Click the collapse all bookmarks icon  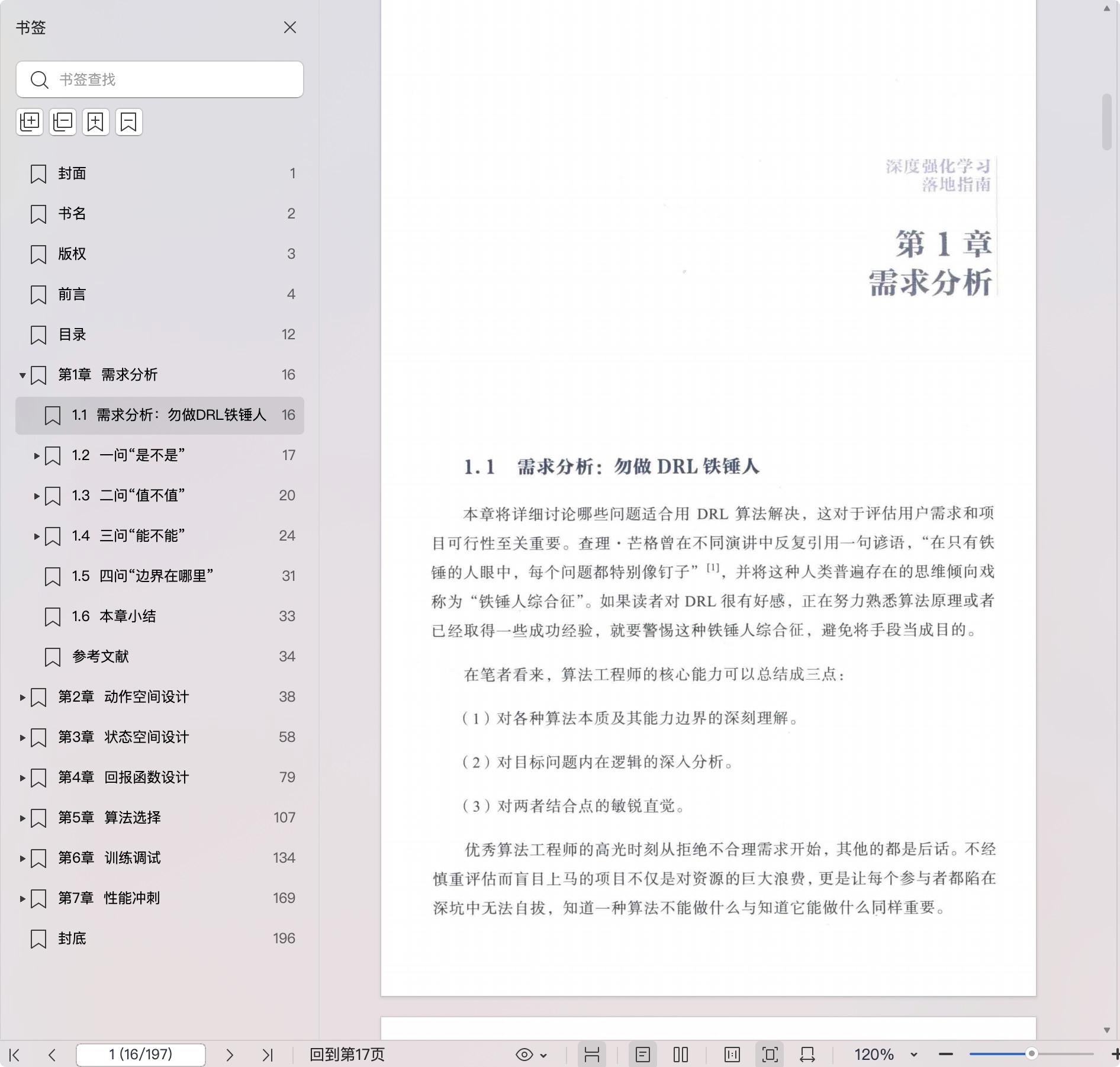63,122
